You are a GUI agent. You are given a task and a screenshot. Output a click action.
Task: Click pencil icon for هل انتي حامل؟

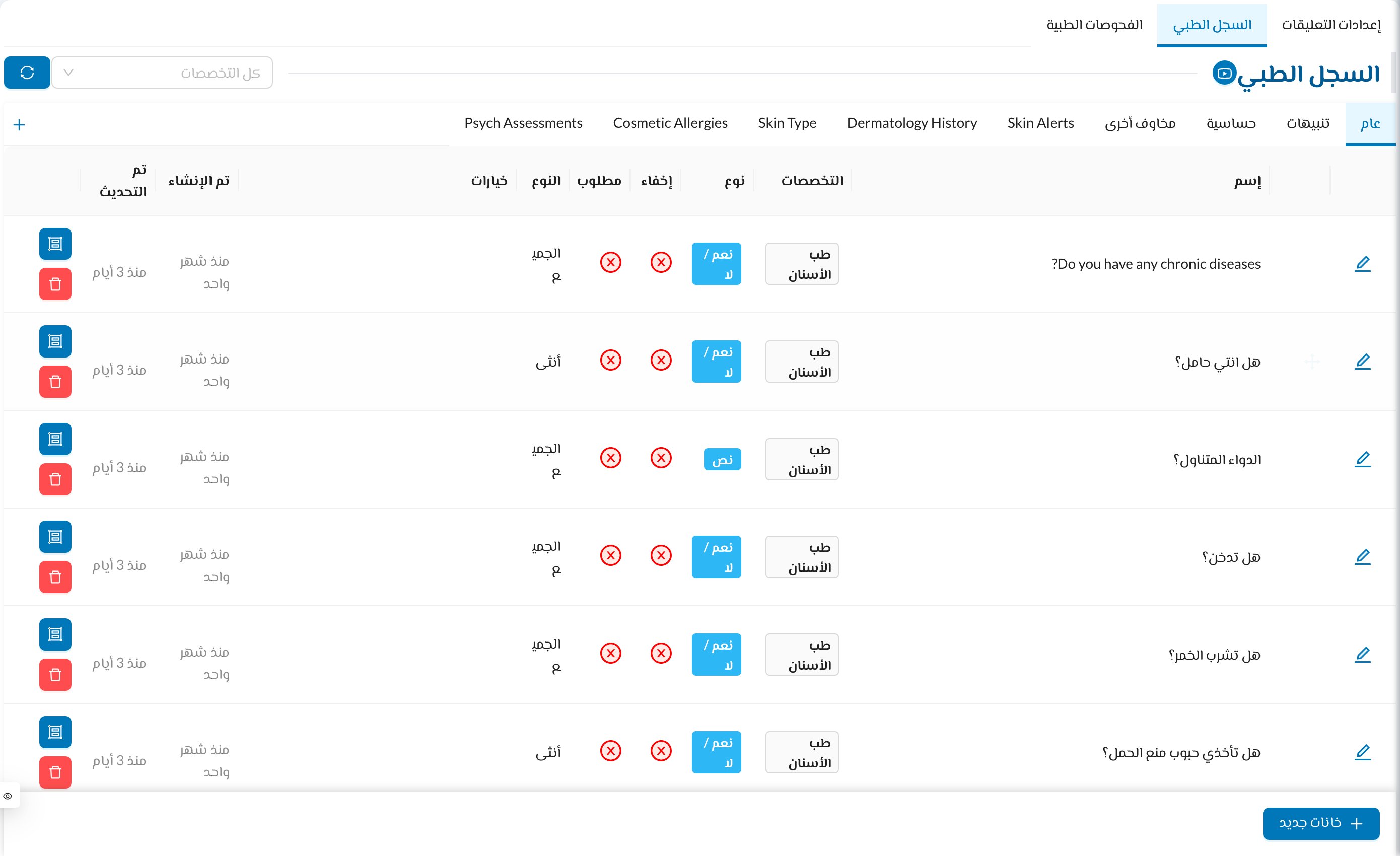1363,361
